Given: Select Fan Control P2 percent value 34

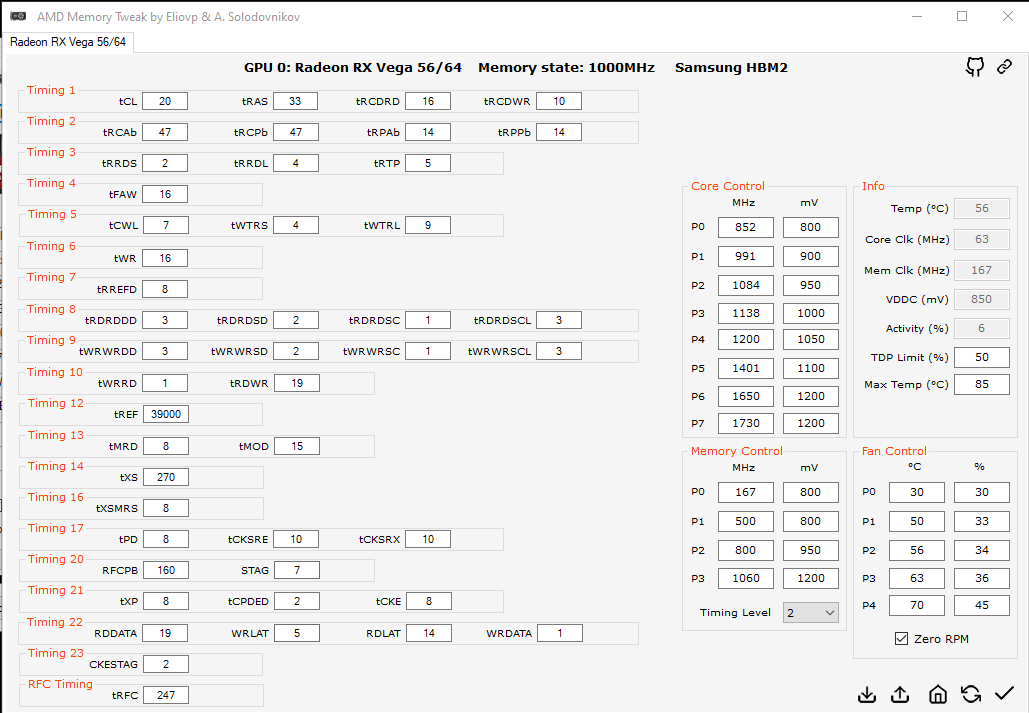Looking at the screenshot, I should click(982, 550).
